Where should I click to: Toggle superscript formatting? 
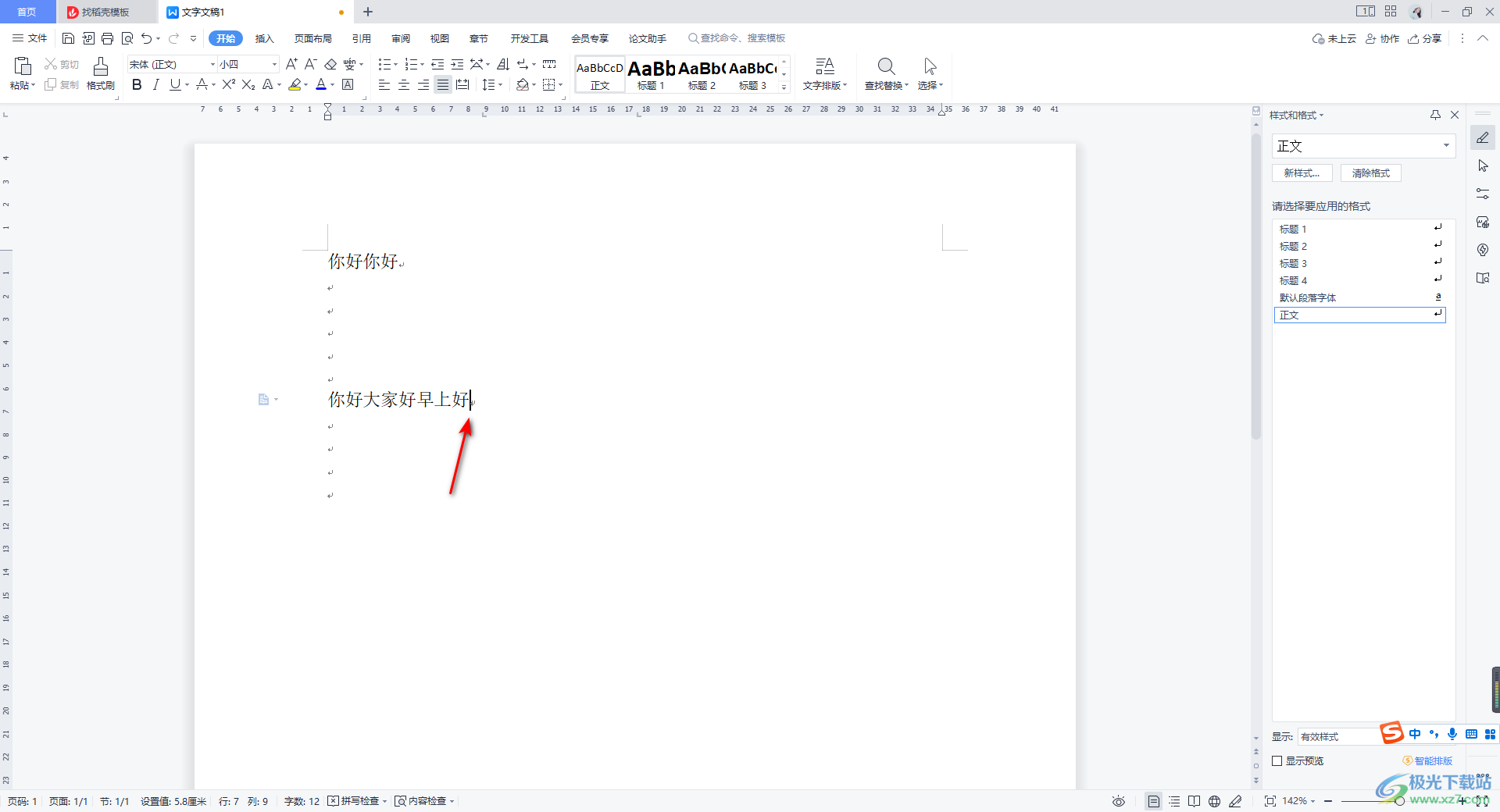coord(228,84)
